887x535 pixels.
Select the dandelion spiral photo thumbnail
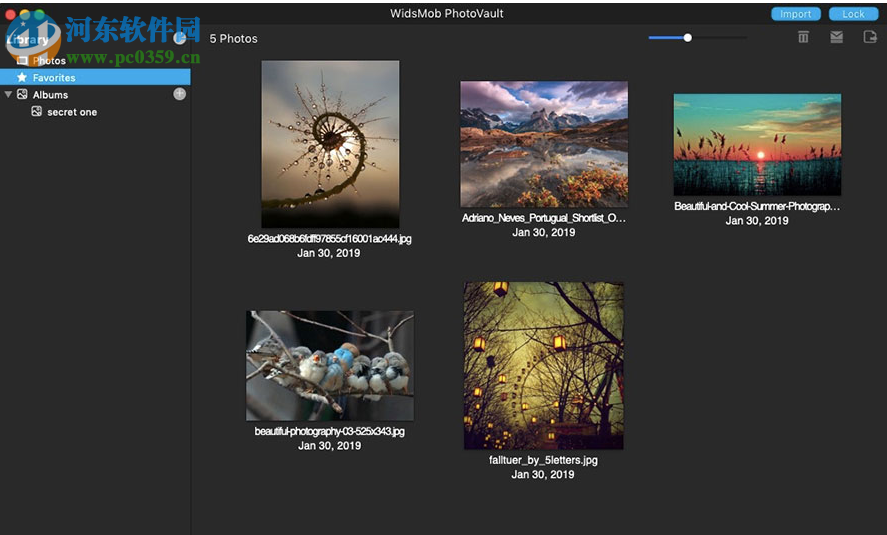coord(330,144)
